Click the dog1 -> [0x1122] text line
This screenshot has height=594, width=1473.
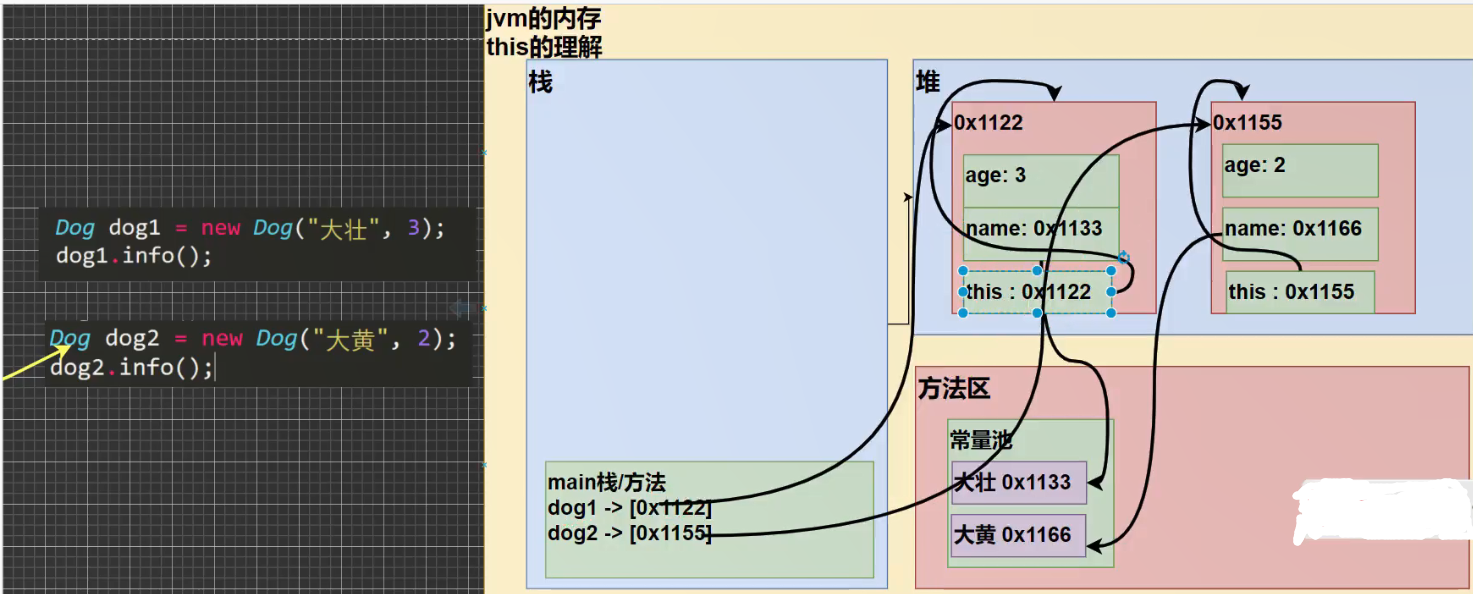tap(628, 508)
